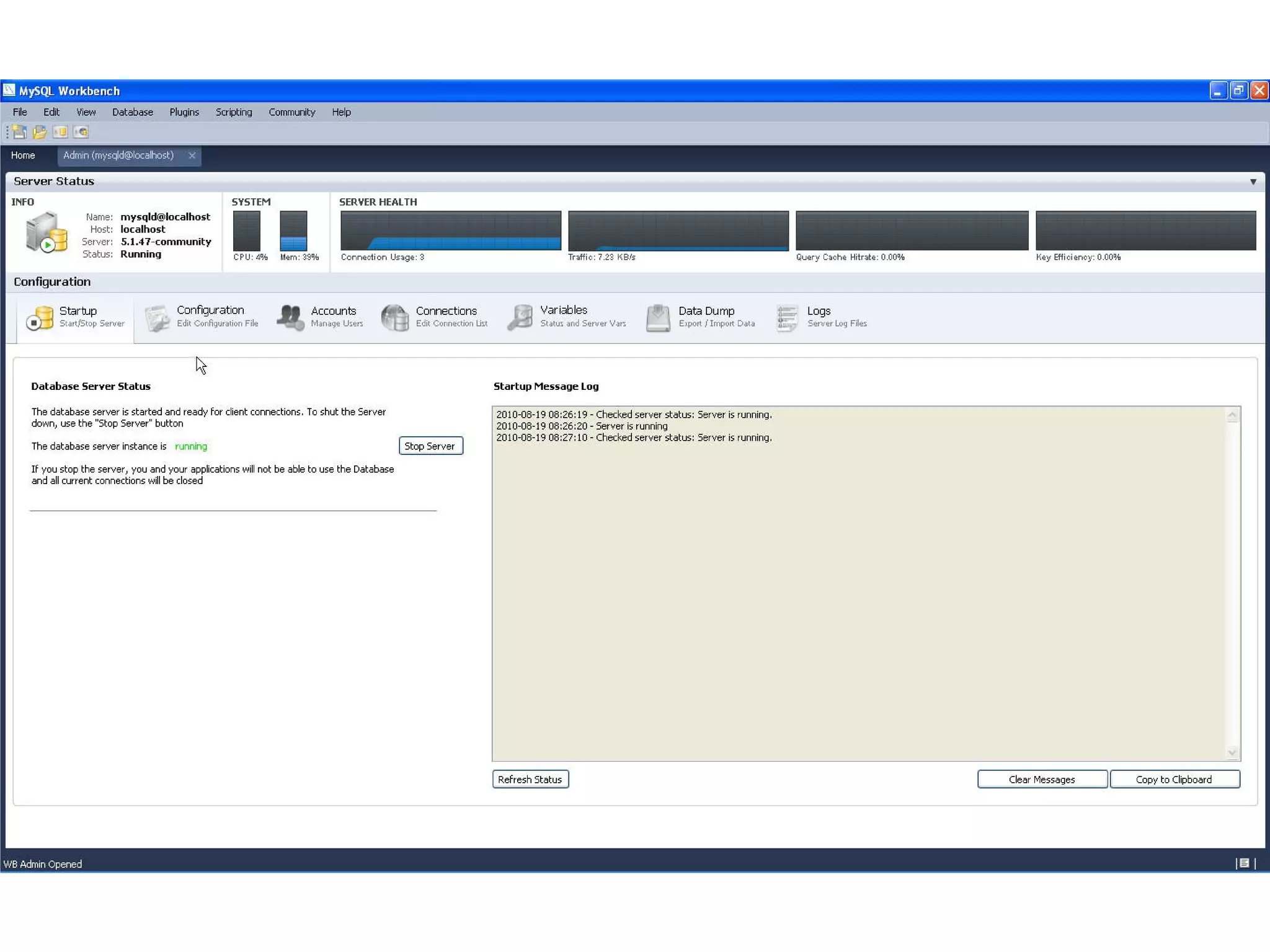The height and width of the screenshot is (952, 1270).
Task: Click the message log scrollbar down arrow
Action: [x=1232, y=753]
